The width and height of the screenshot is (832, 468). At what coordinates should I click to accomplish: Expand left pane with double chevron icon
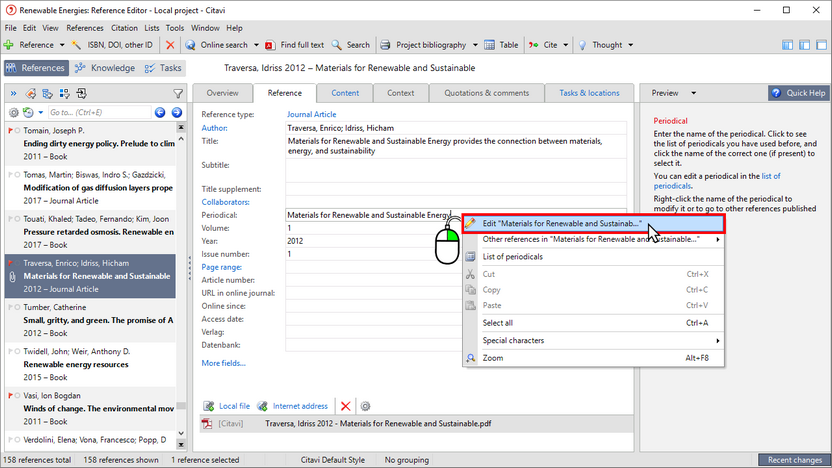coord(13,93)
